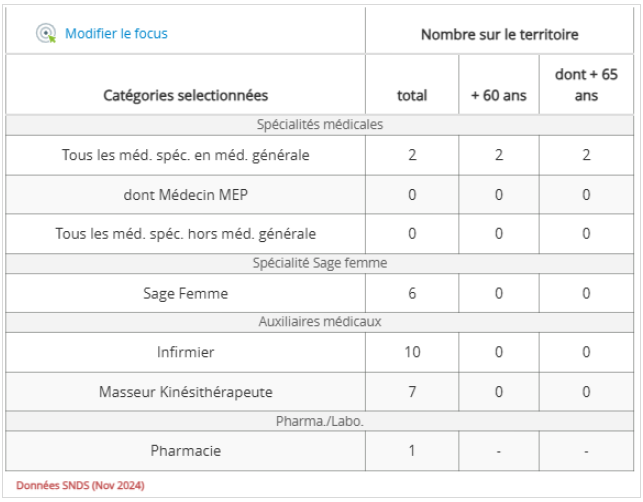This screenshot has height=502, width=643.
Task: Select the Pharmacie row label
Action: [x=186, y=451]
